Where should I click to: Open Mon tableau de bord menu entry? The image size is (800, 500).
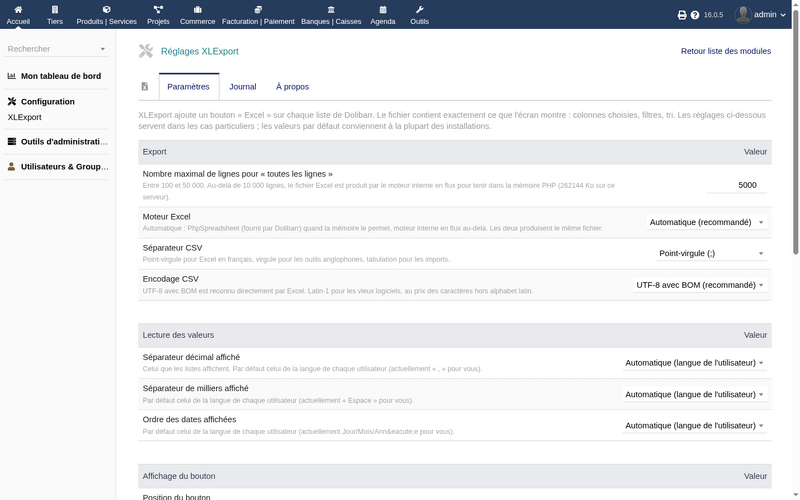pos(61,76)
